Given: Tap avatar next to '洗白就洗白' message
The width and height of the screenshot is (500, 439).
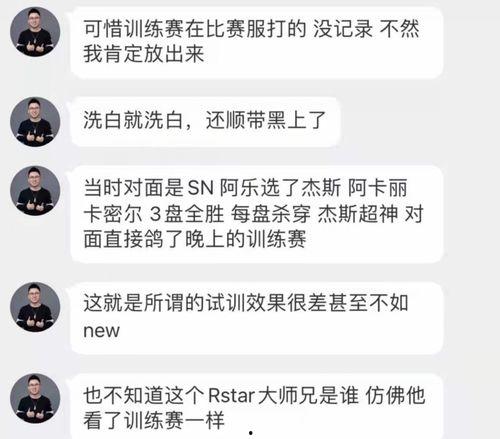Looking at the screenshot, I should tap(35, 122).
